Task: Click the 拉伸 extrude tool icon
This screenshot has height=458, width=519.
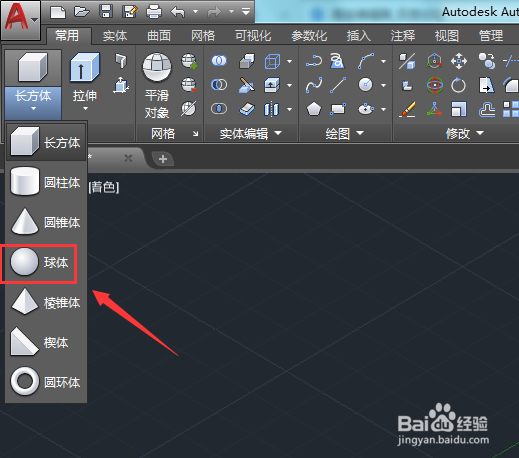Action: click(x=85, y=68)
